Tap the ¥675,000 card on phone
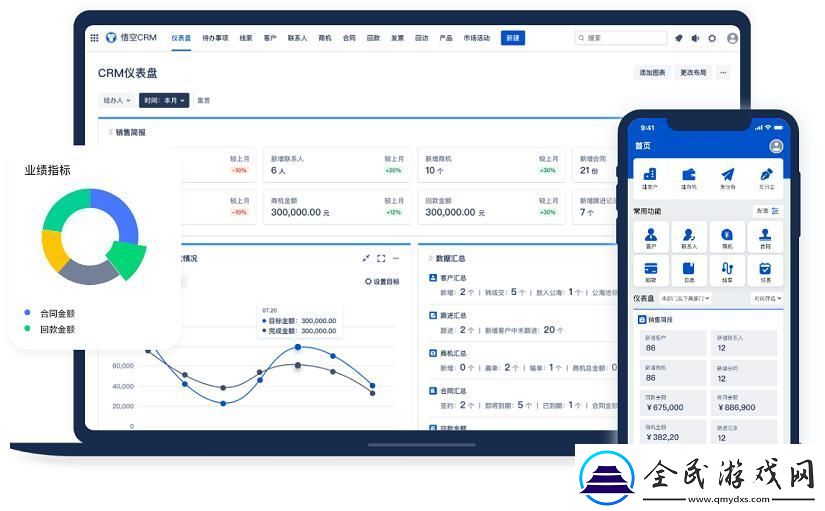This screenshot has height=511, width=825. coord(672,402)
